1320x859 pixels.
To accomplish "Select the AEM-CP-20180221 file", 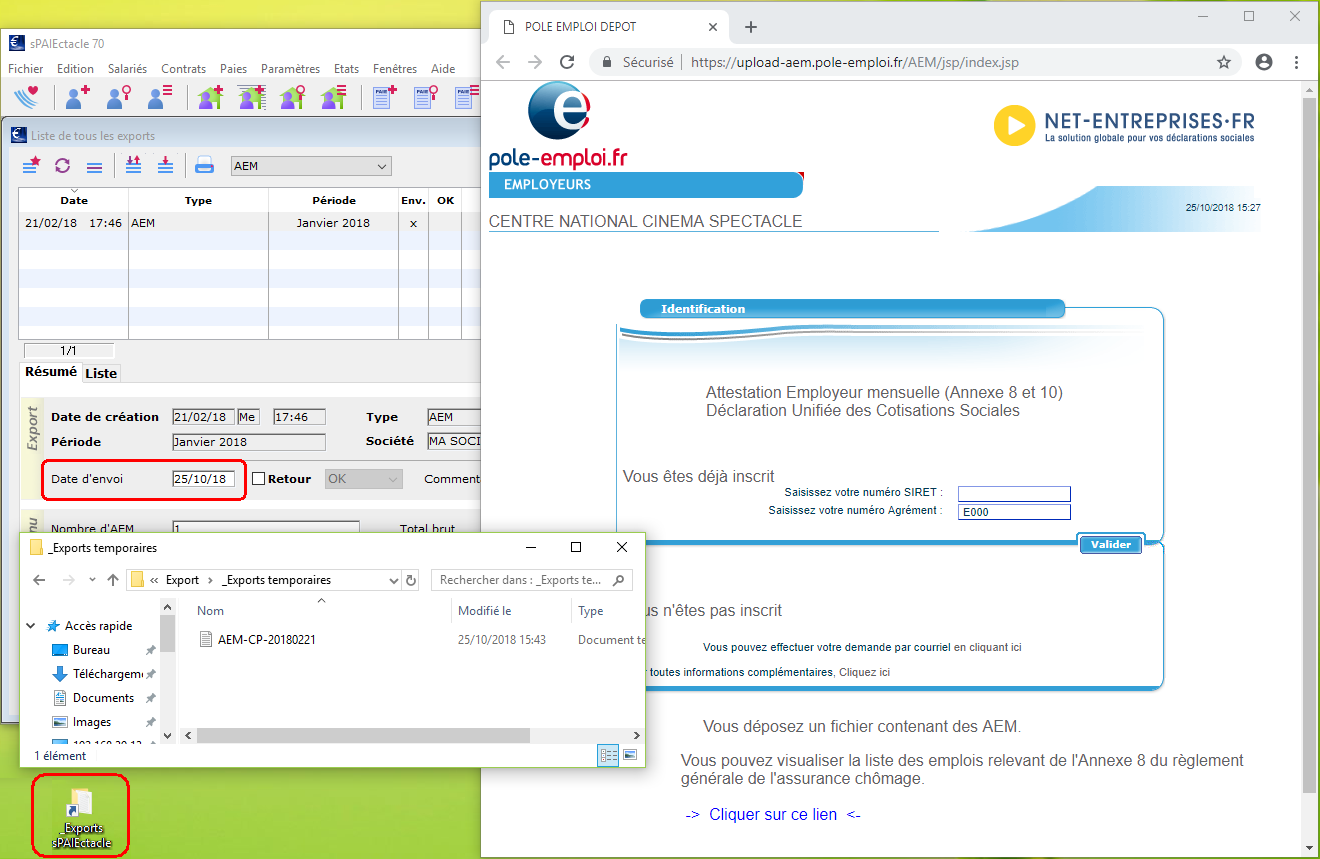I will pyautogui.click(x=266, y=639).
